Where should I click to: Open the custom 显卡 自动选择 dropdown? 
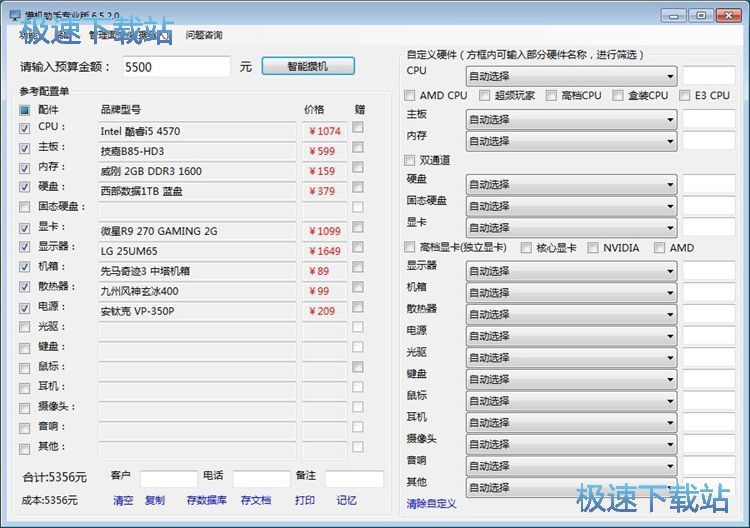point(572,228)
